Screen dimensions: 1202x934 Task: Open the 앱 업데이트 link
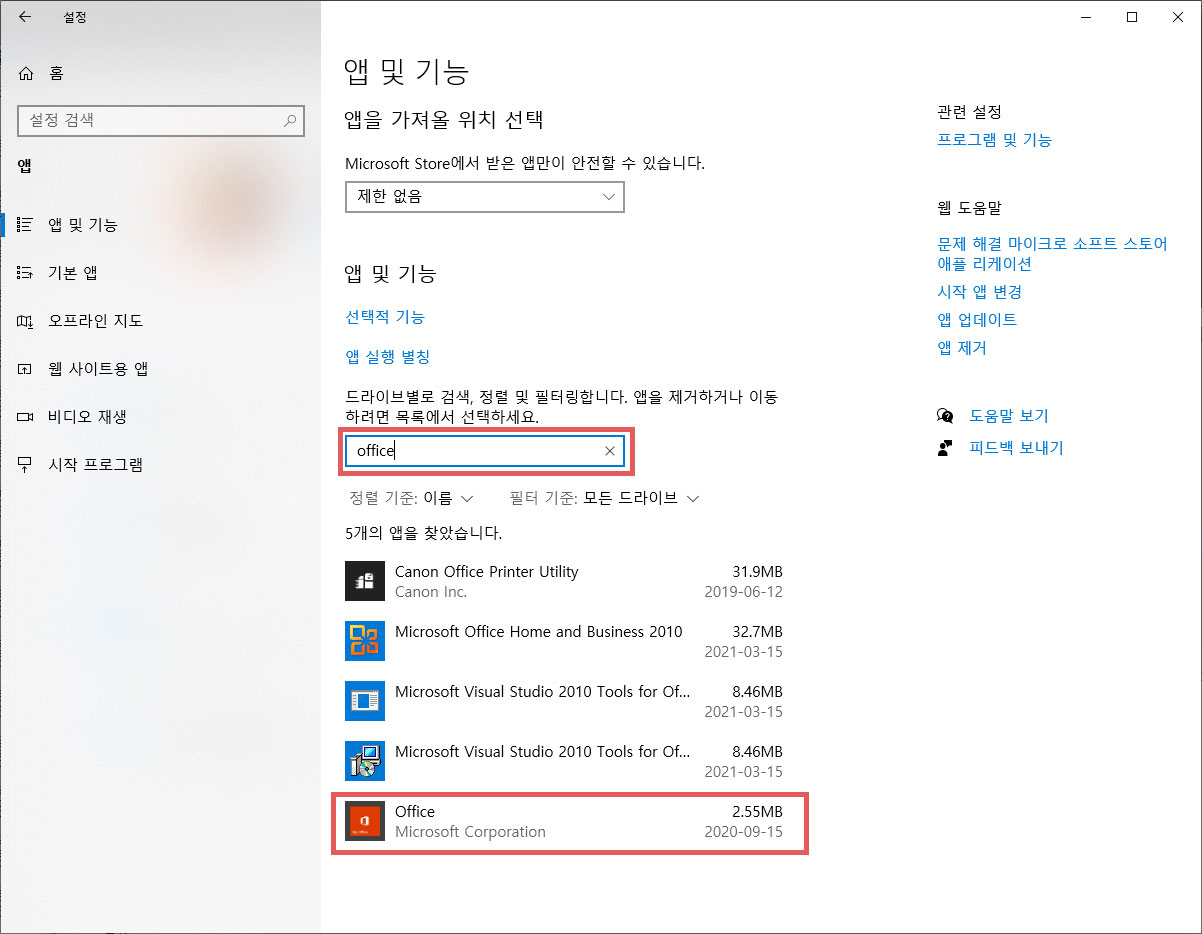[x=977, y=320]
